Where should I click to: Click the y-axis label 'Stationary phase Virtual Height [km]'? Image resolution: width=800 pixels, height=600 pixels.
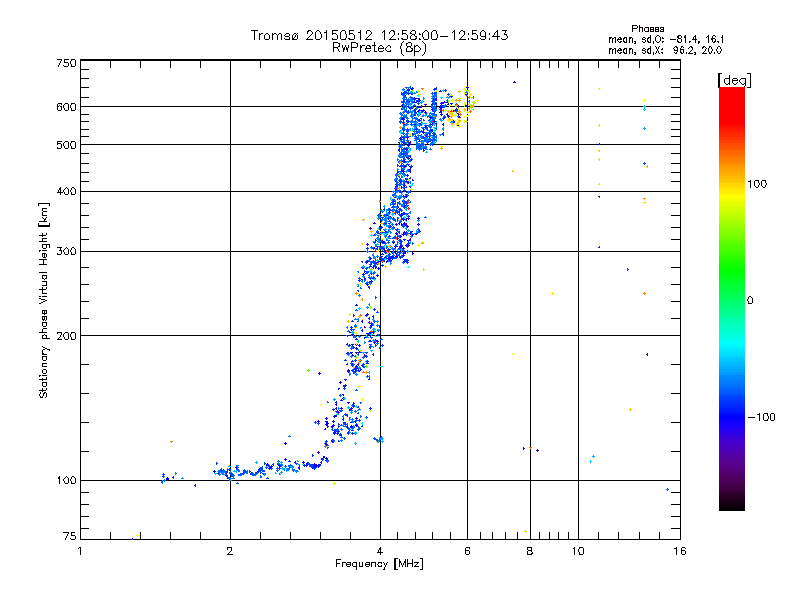pyautogui.click(x=43, y=300)
